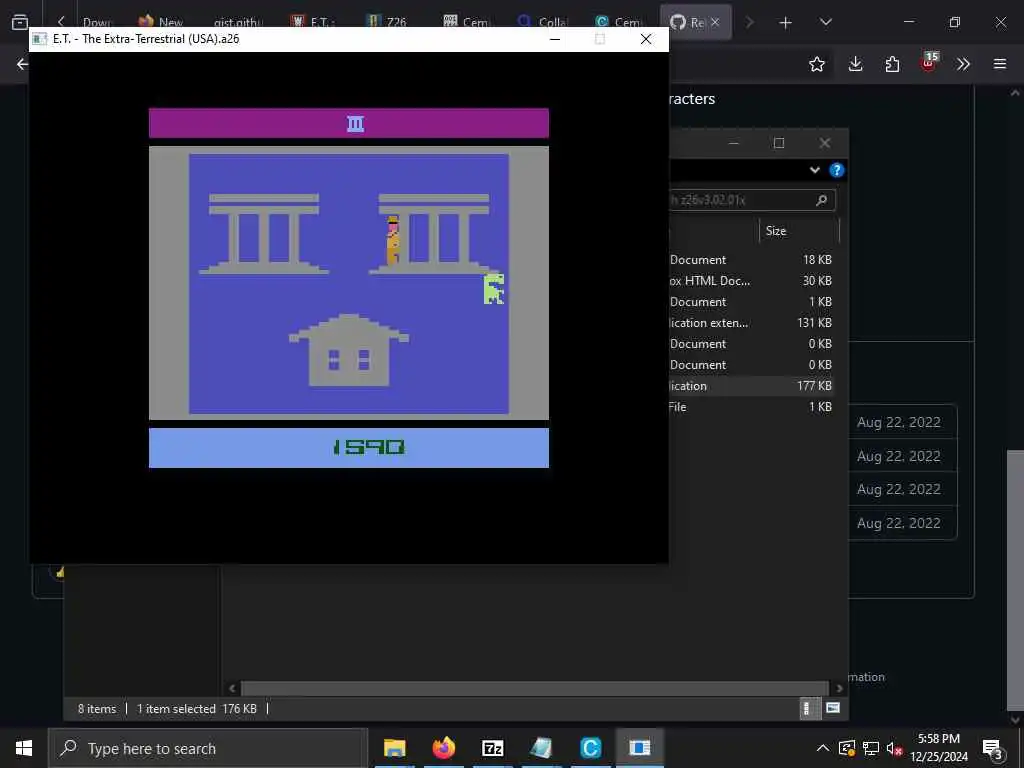Open the Windows Start menu

point(24,748)
